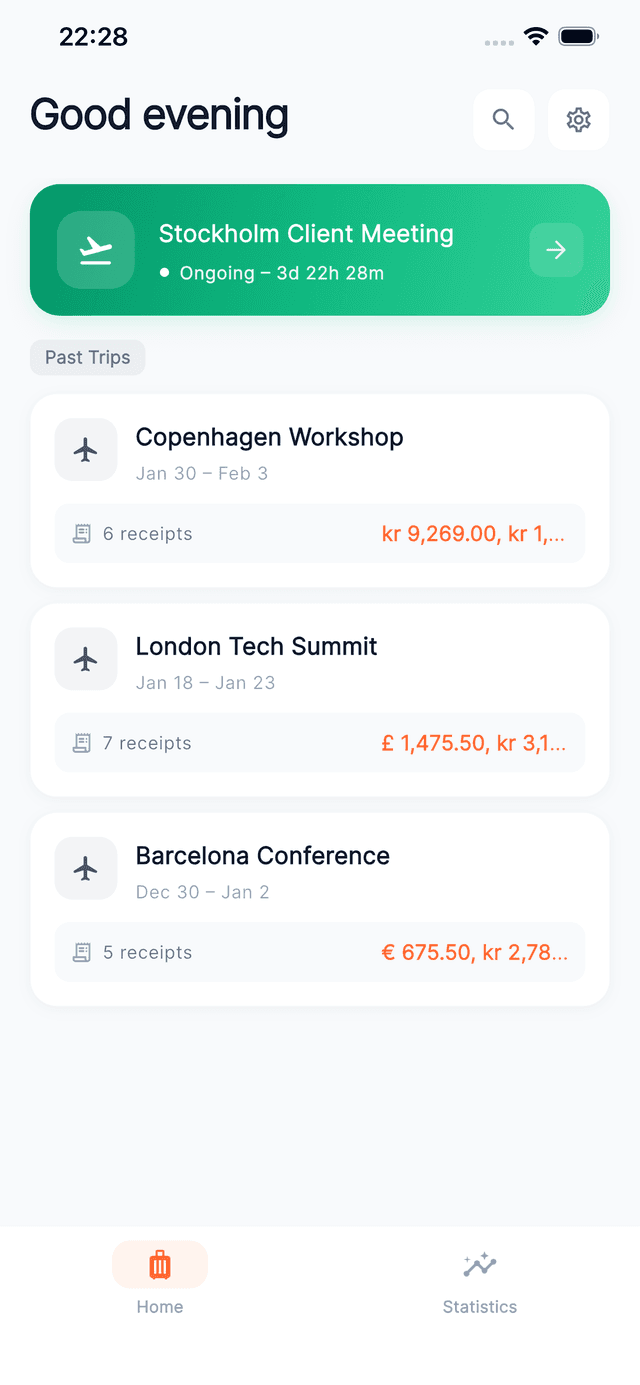640x1385 pixels.
Task: Open the search icon button
Action: tap(504, 120)
